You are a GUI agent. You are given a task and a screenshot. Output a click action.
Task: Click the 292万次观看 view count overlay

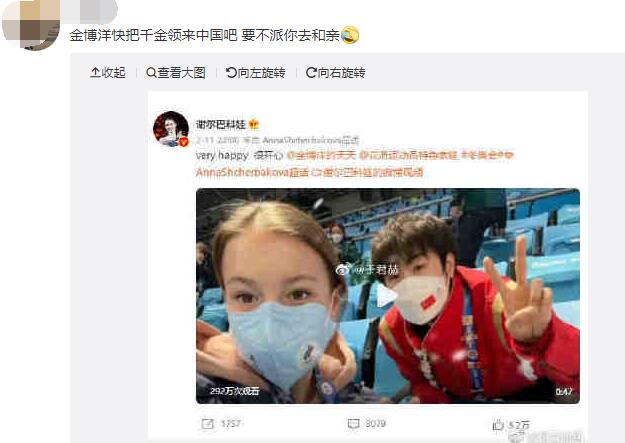coord(235,391)
